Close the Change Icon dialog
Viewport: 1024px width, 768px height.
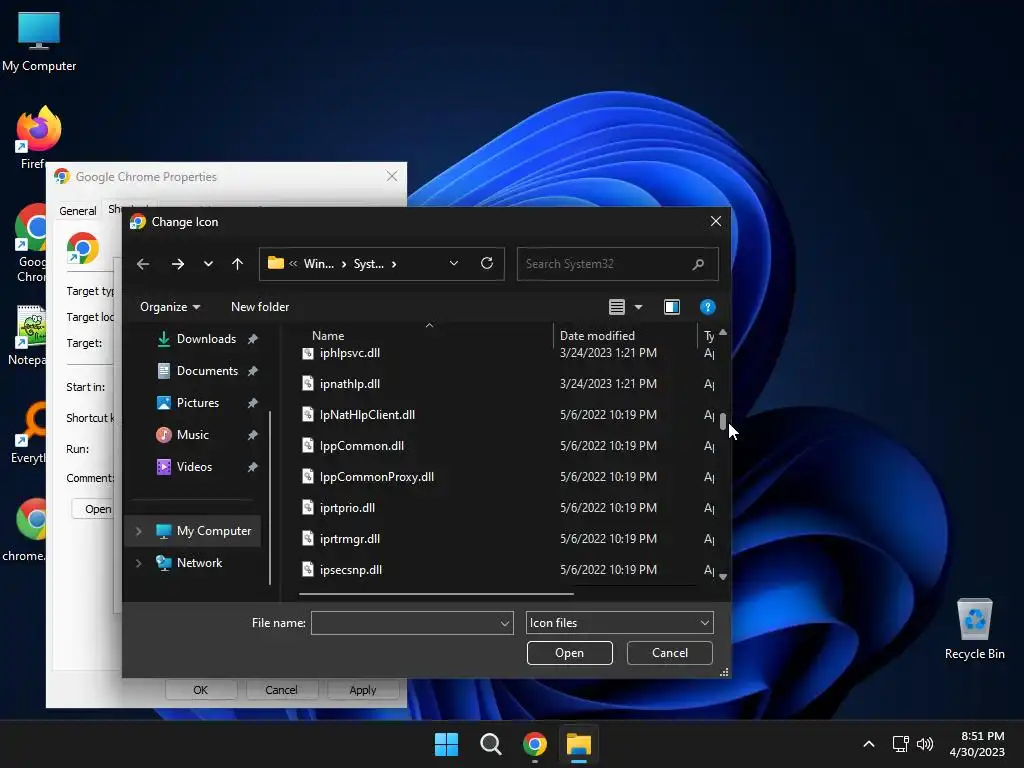point(716,221)
